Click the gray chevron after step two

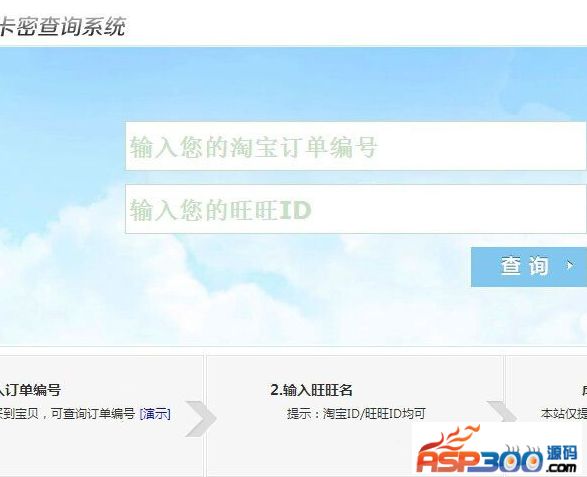click(x=502, y=411)
